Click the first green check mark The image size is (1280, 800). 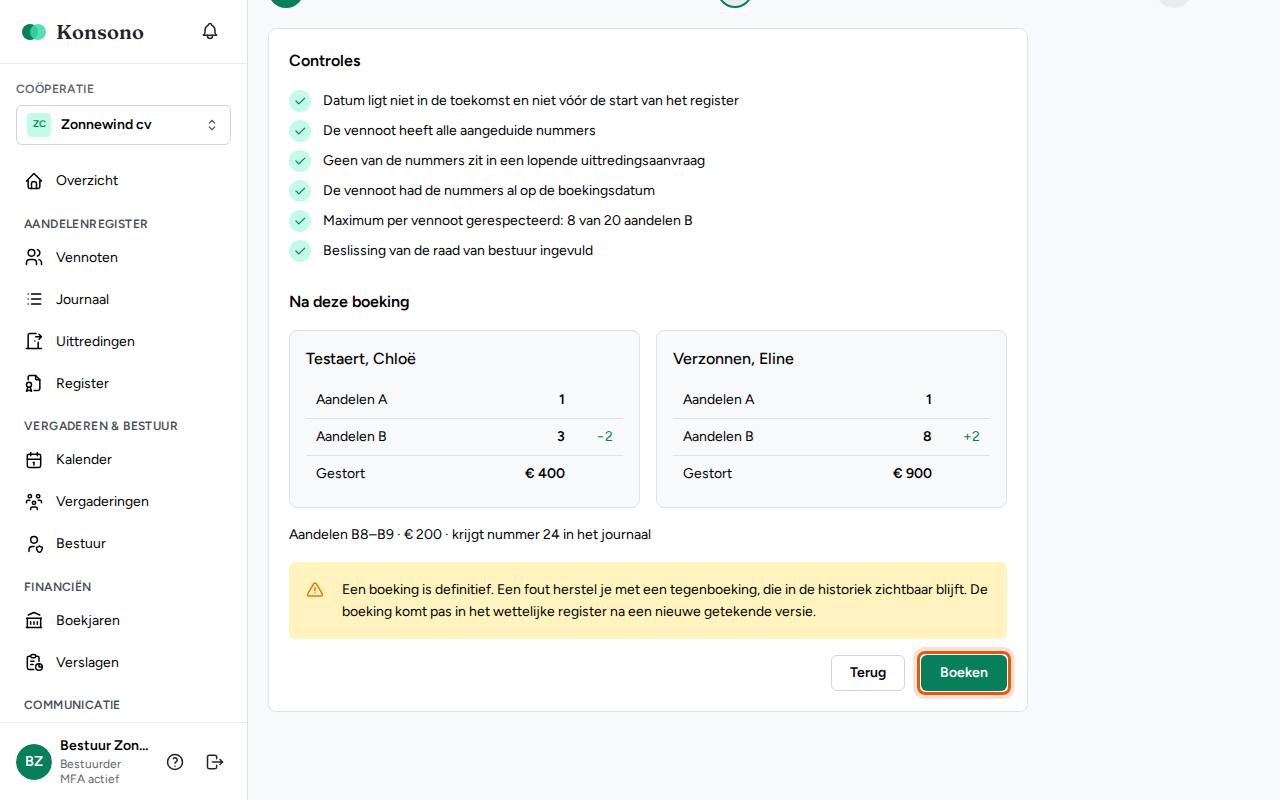pyautogui.click(x=300, y=101)
